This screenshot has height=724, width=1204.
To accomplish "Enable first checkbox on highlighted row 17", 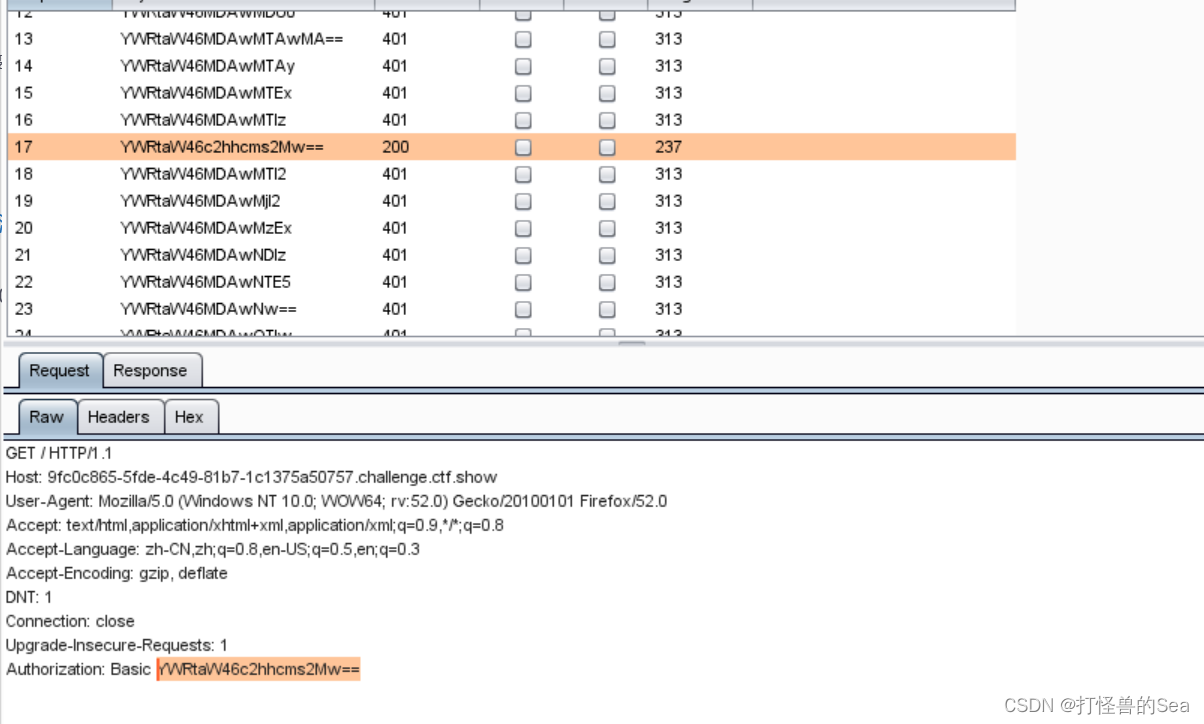I will click(522, 146).
